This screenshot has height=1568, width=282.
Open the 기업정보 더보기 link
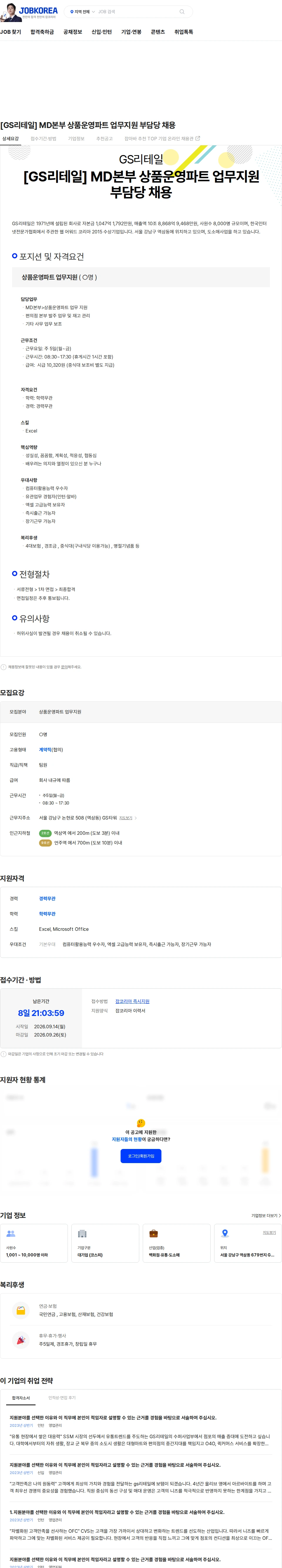(x=266, y=1215)
